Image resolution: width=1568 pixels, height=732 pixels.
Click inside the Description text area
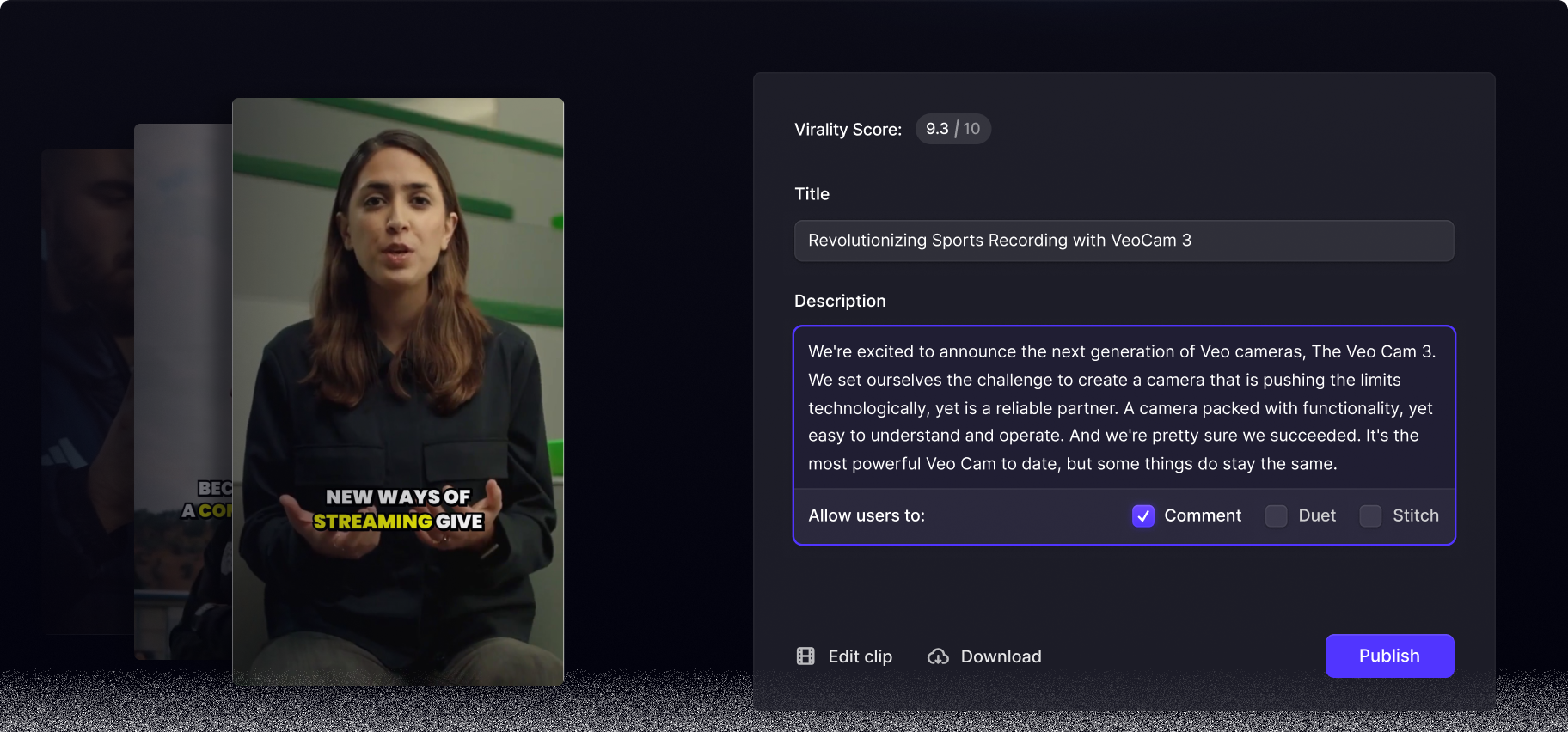(x=1124, y=407)
